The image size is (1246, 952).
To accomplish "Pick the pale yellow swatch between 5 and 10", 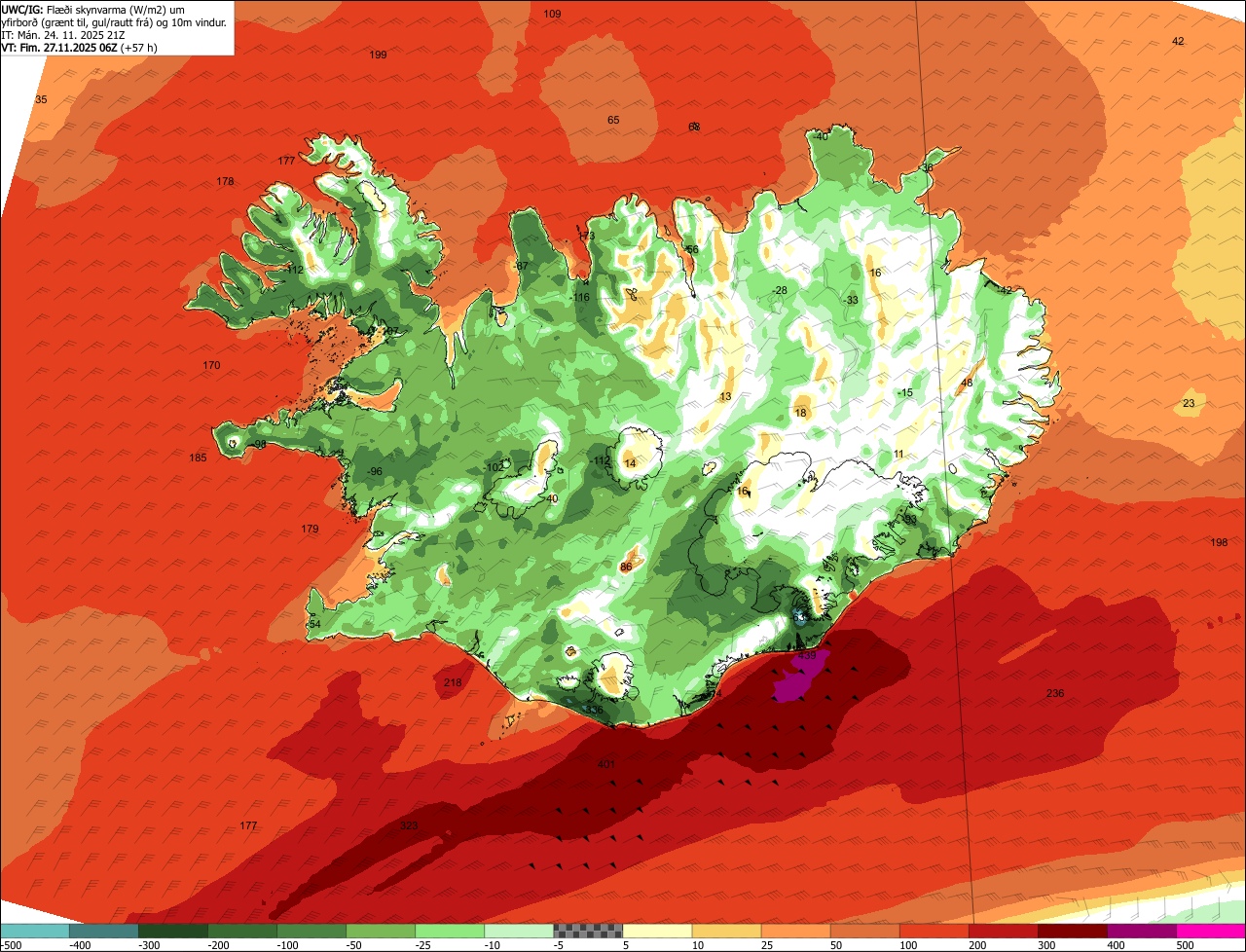I will tap(657, 931).
